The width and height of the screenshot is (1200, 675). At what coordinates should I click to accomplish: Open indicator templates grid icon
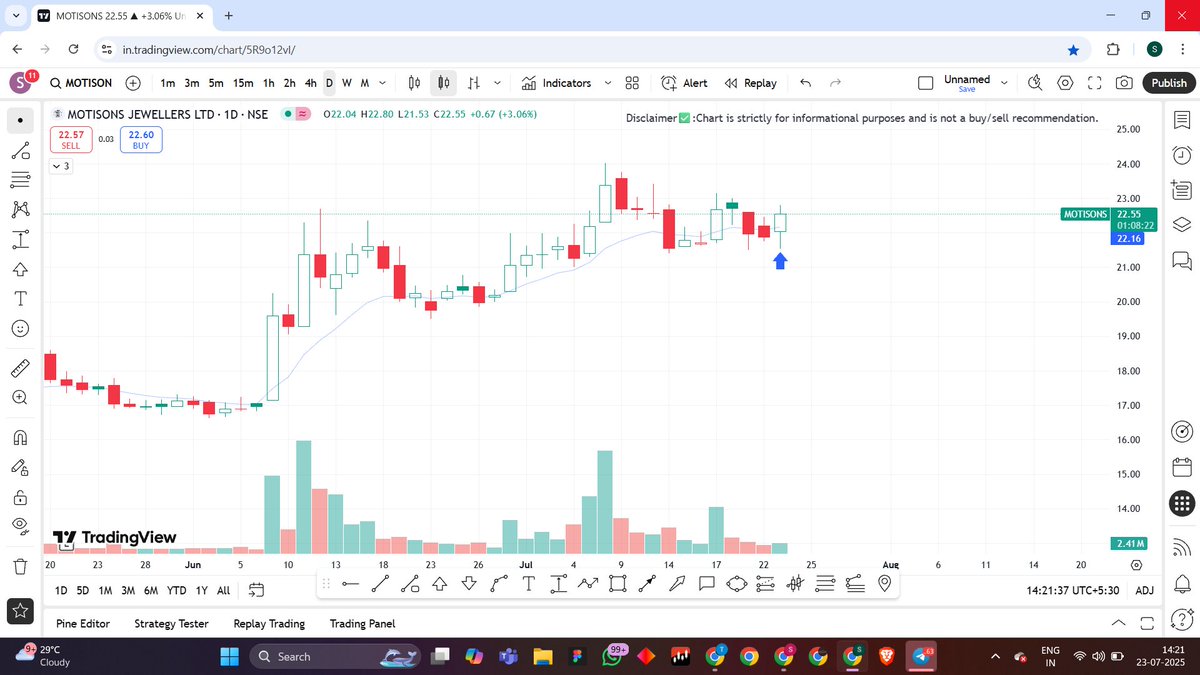click(632, 83)
